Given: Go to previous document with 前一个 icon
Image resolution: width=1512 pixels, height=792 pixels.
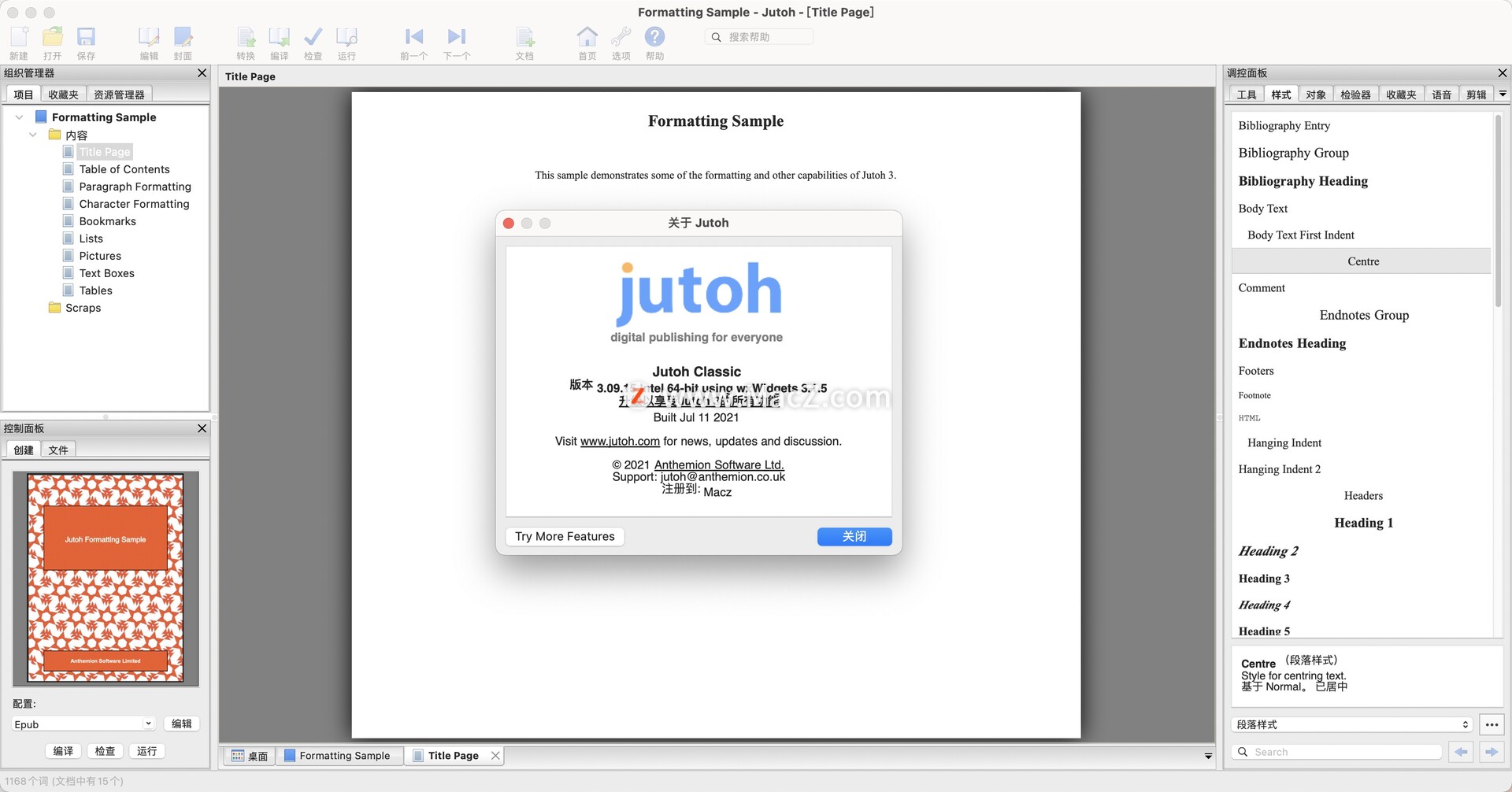Looking at the screenshot, I should pos(413,36).
